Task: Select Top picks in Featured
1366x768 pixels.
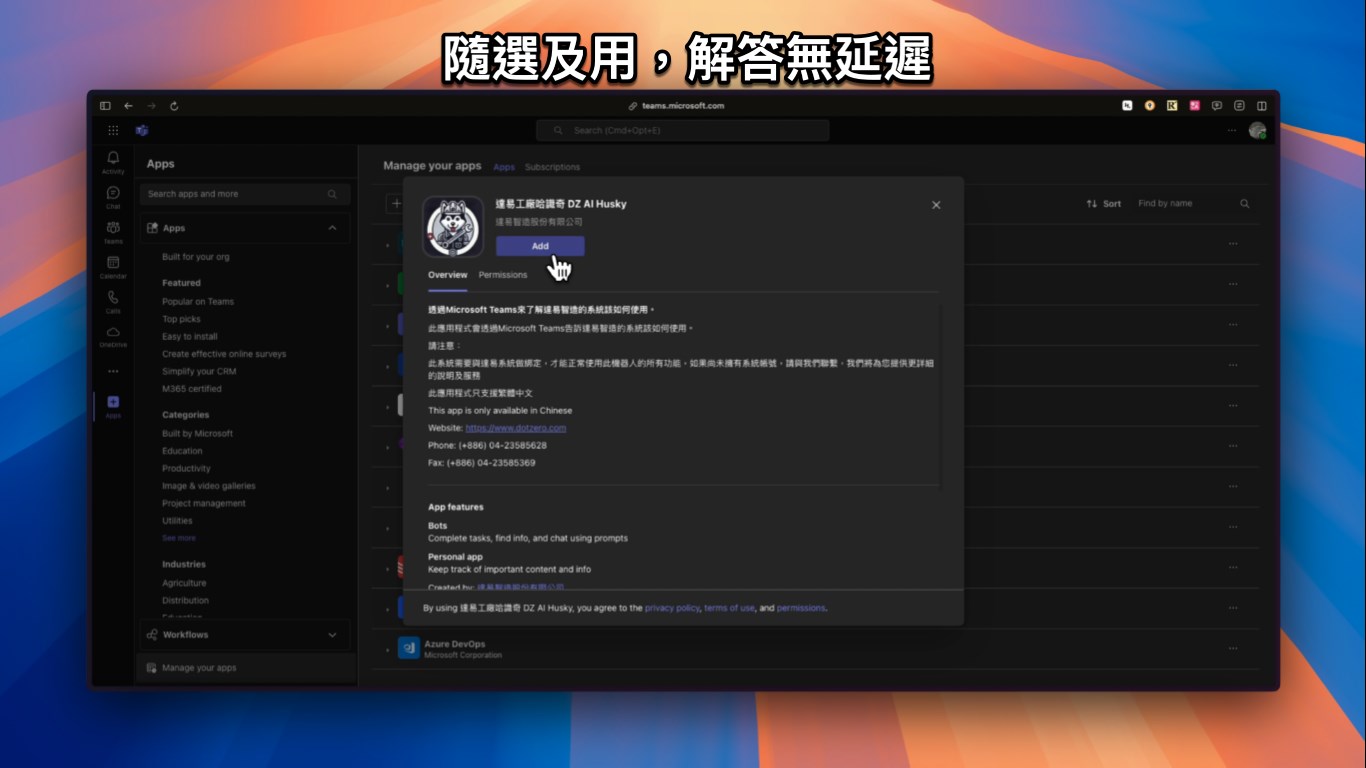Action: click(181, 319)
